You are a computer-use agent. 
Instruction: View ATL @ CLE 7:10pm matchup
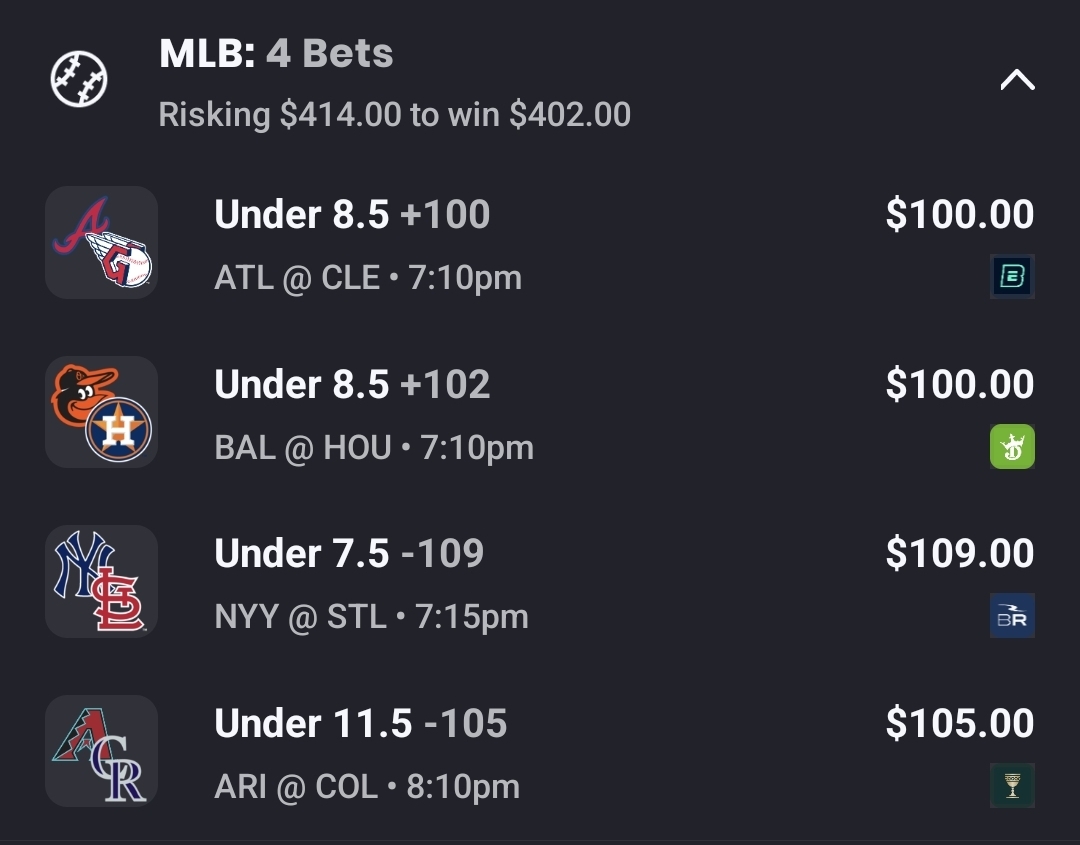pyautogui.click(x=367, y=278)
